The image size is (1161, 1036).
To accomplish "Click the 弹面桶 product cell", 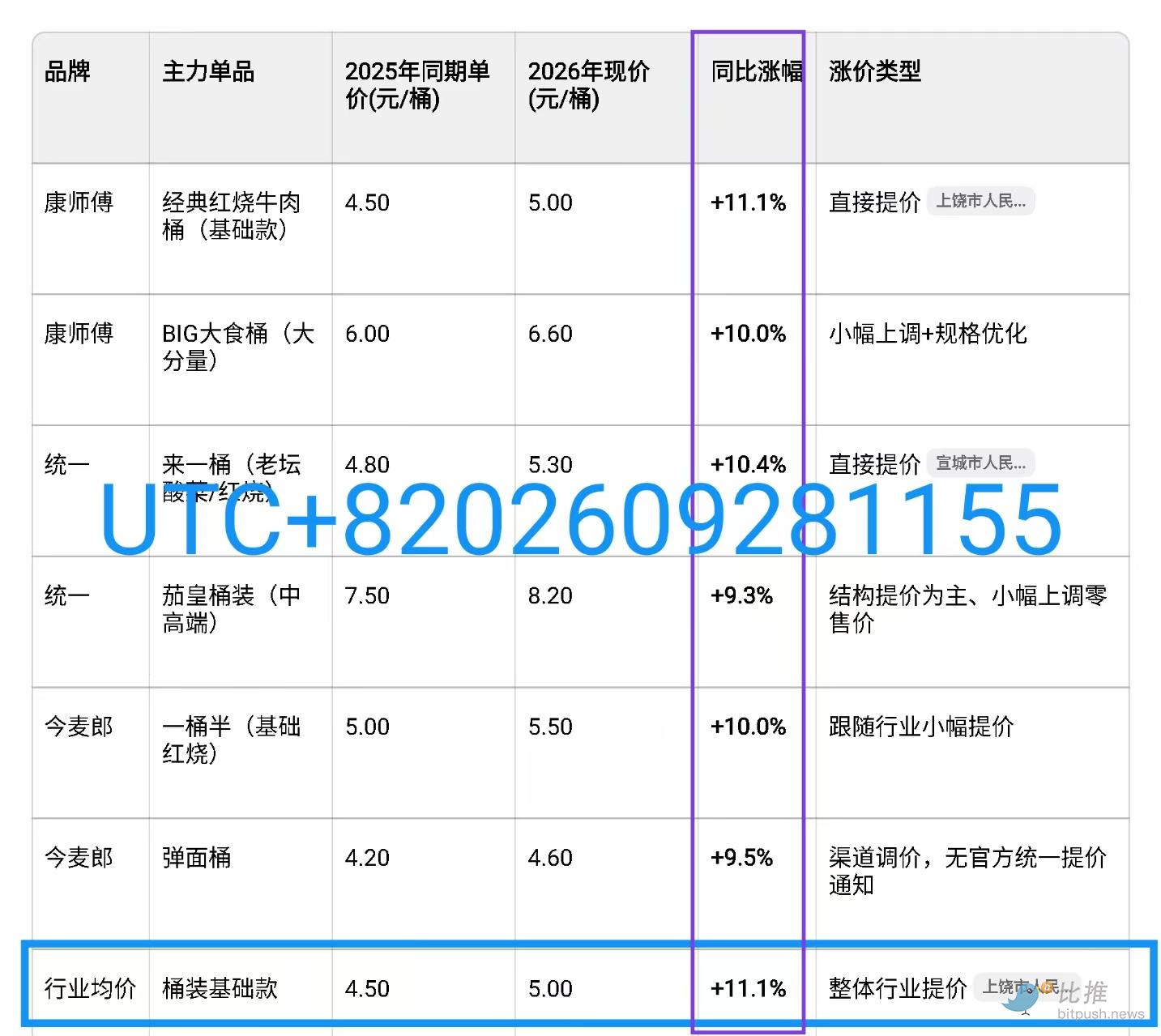I will [x=197, y=858].
